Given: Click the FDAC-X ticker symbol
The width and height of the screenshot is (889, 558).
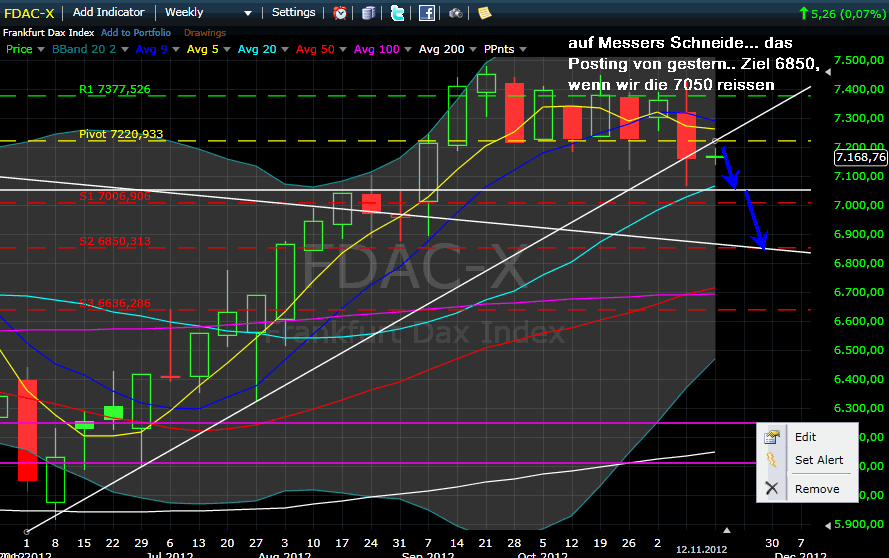Looking at the screenshot, I should (x=29, y=13).
